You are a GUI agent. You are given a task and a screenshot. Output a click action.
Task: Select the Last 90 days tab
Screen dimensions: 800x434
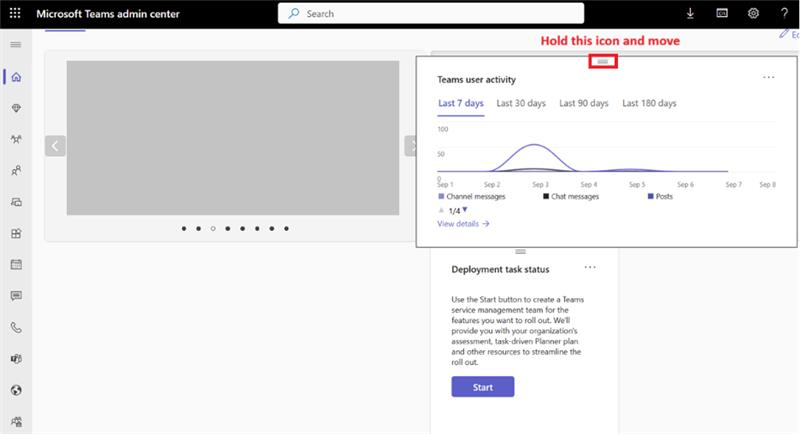(584, 103)
